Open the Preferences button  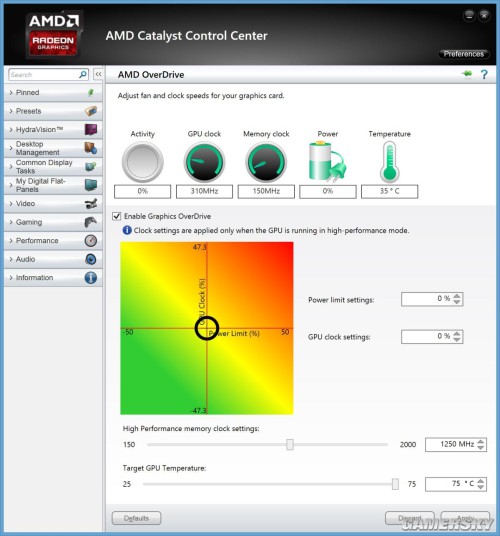pos(463,54)
